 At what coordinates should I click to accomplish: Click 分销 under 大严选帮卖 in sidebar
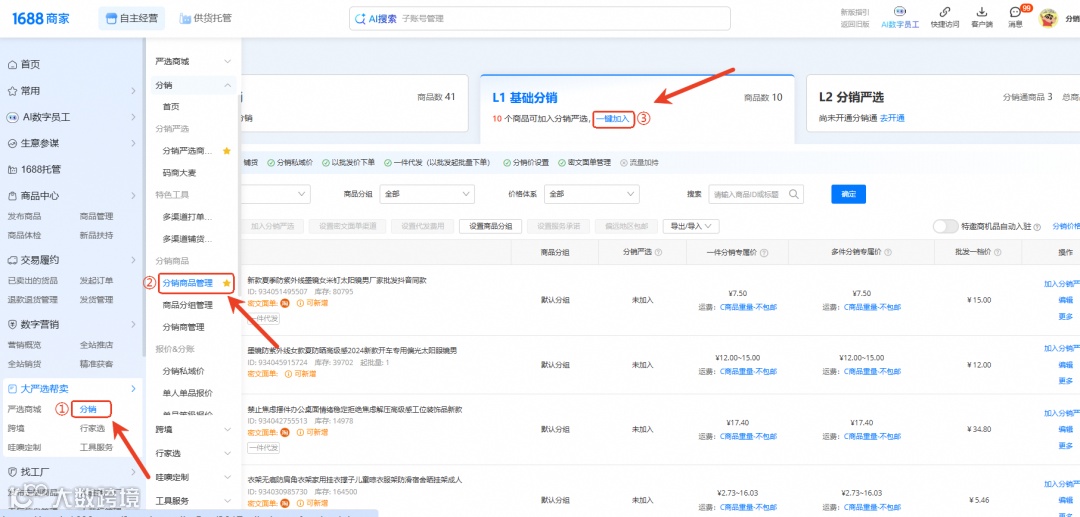point(88,410)
